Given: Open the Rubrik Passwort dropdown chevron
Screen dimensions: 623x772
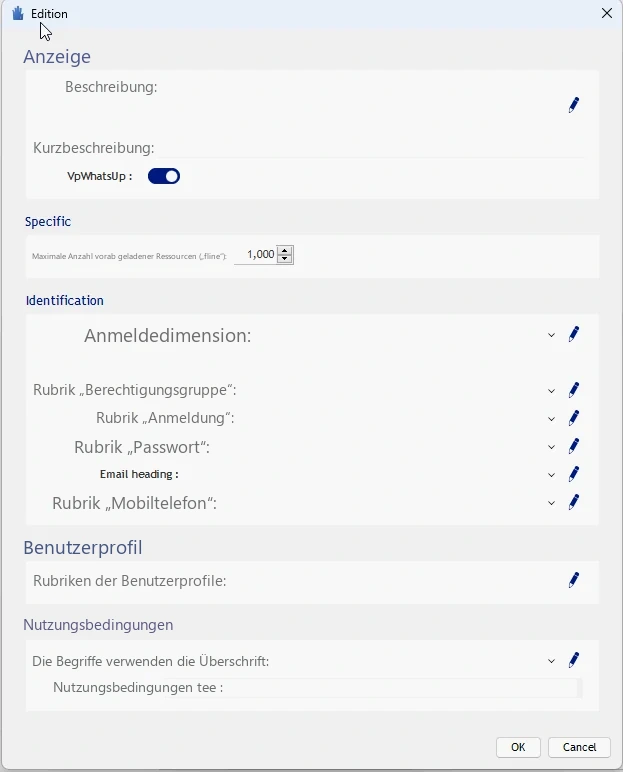Looking at the screenshot, I should tap(551, 447).
